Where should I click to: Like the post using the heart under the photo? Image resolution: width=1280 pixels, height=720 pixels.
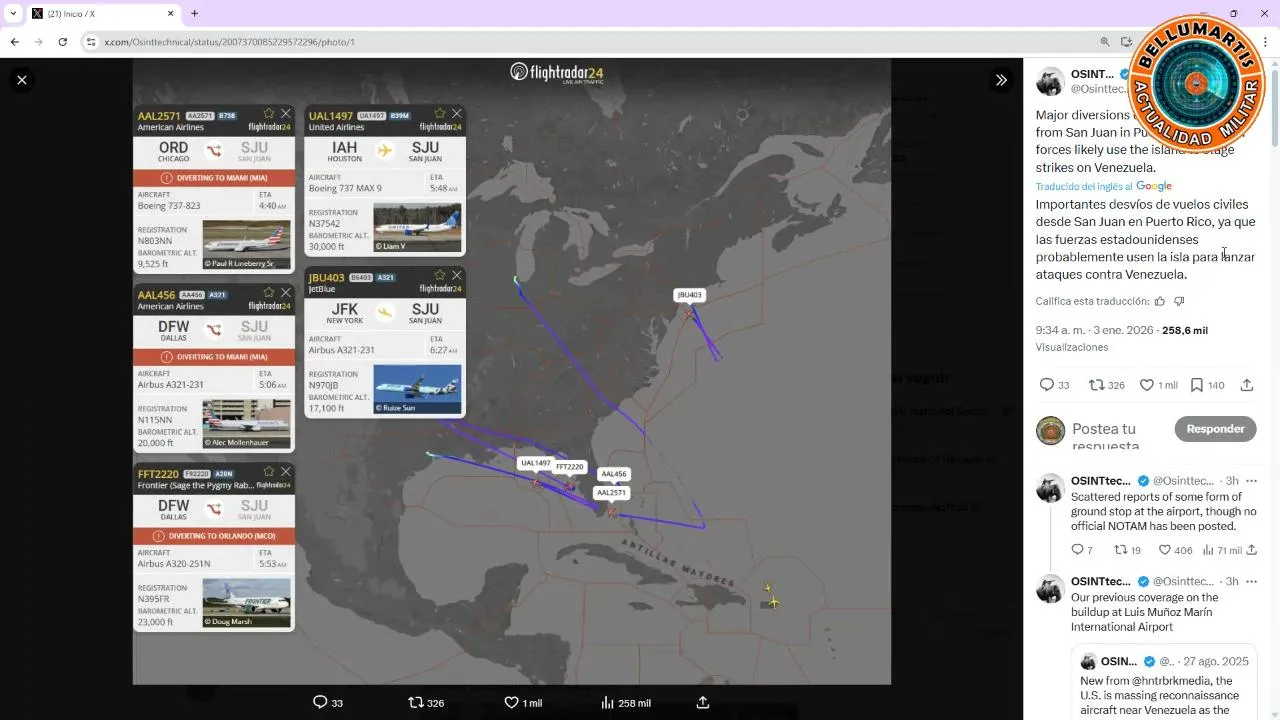coord(523,702)
